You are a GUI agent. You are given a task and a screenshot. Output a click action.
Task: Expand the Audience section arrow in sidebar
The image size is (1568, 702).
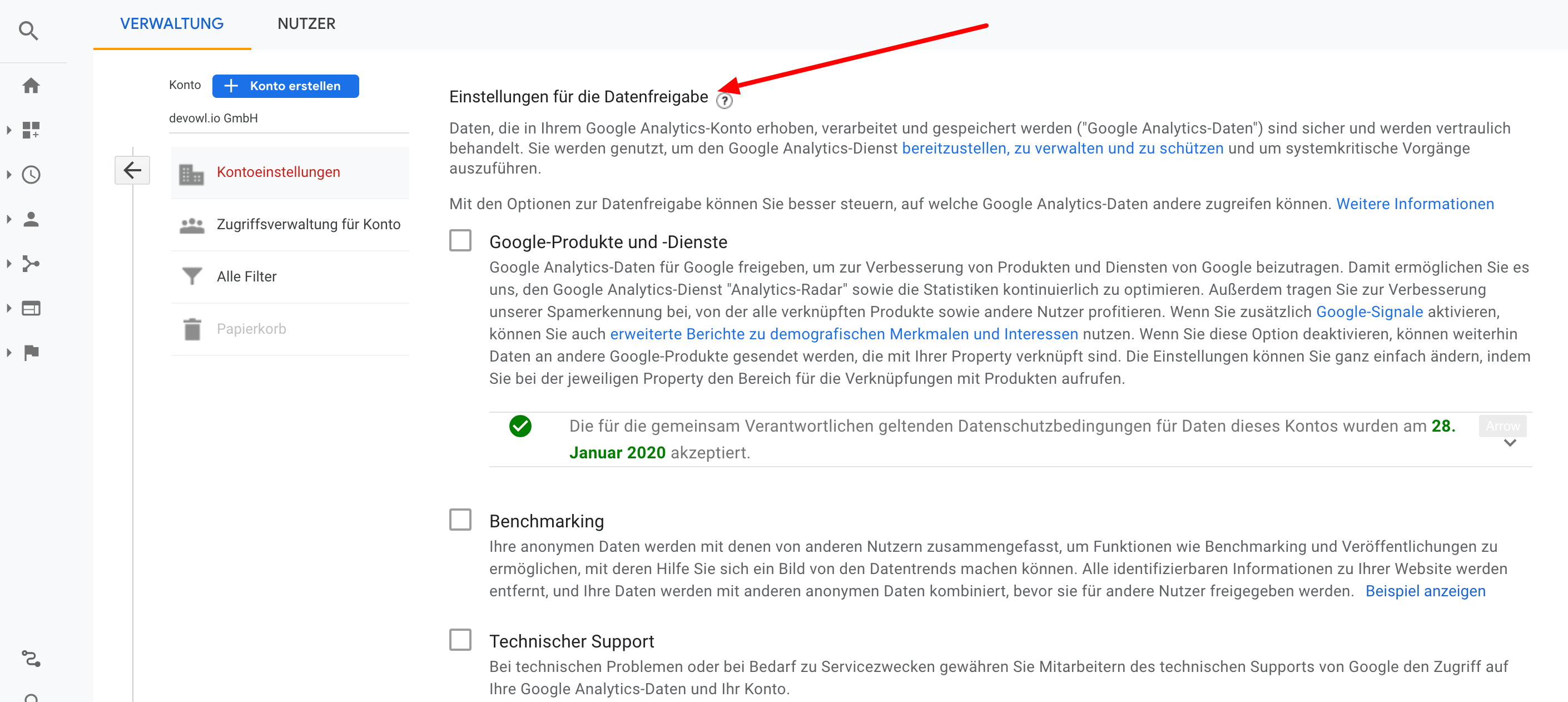[x=8, y=219]
